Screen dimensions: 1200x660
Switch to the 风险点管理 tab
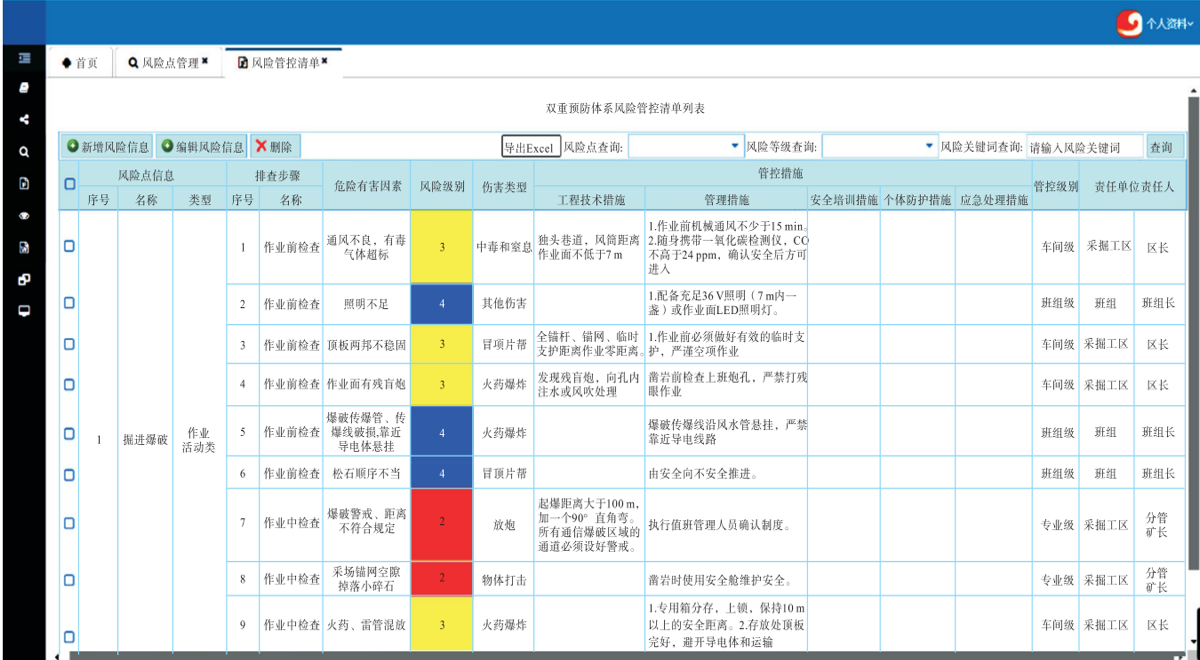[163, 63]
